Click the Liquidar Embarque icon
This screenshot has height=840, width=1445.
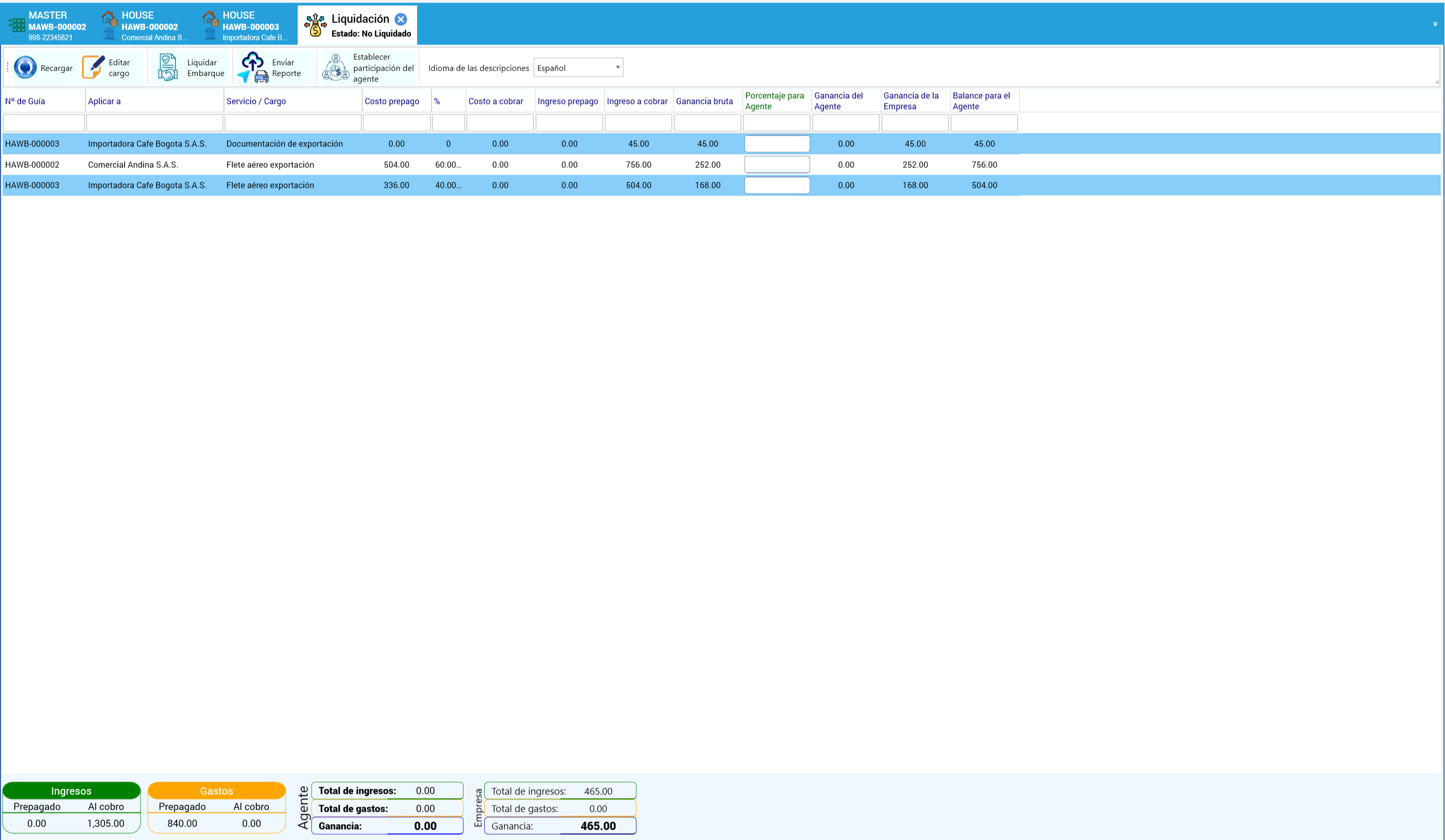168,68
